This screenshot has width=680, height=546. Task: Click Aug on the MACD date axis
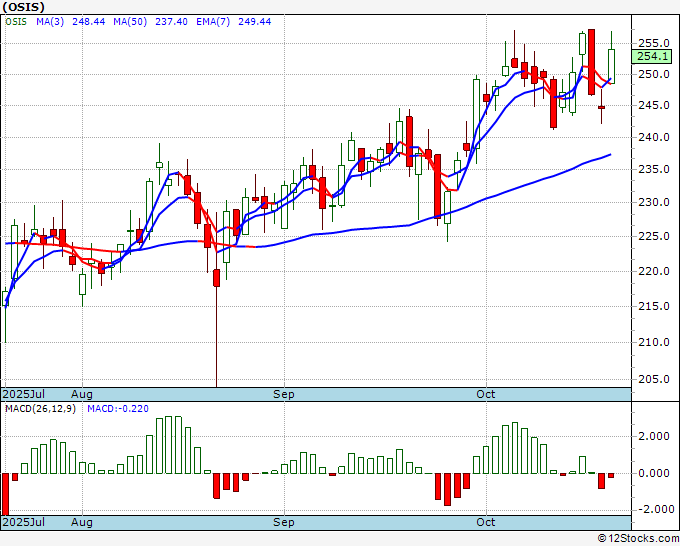(82, 522)
